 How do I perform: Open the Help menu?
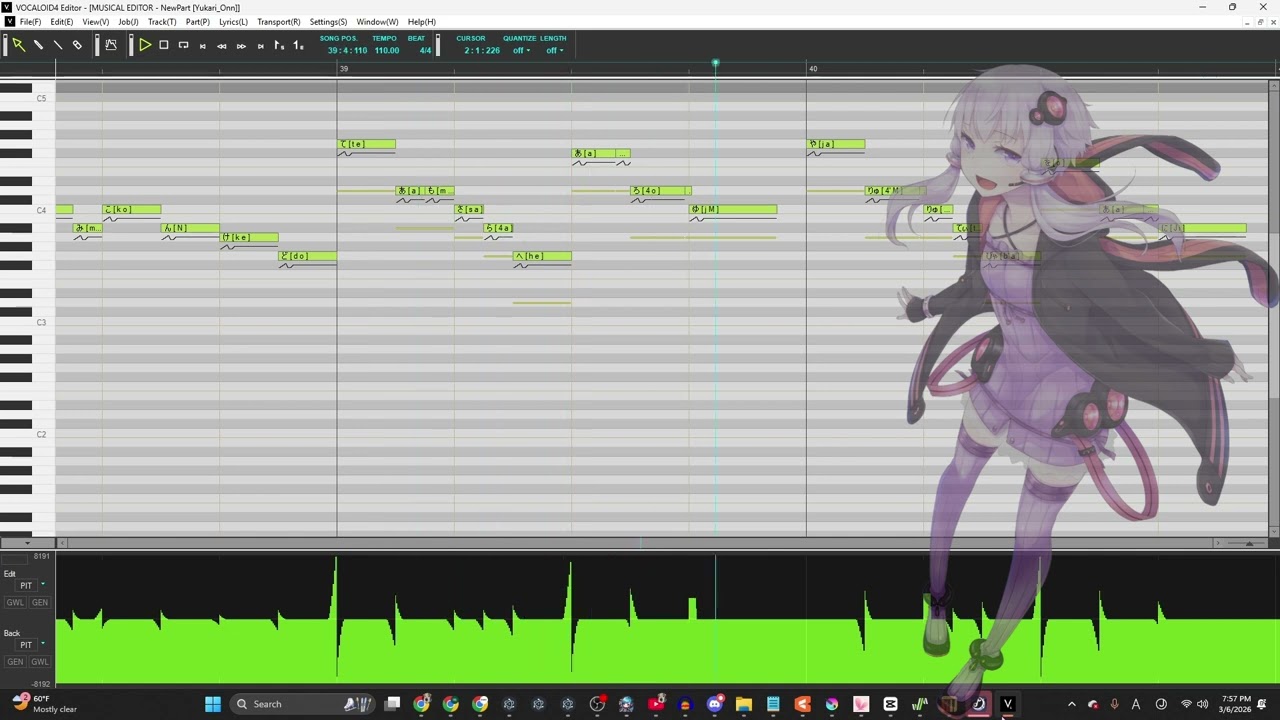pyautogui.click(x=421, y=22)
